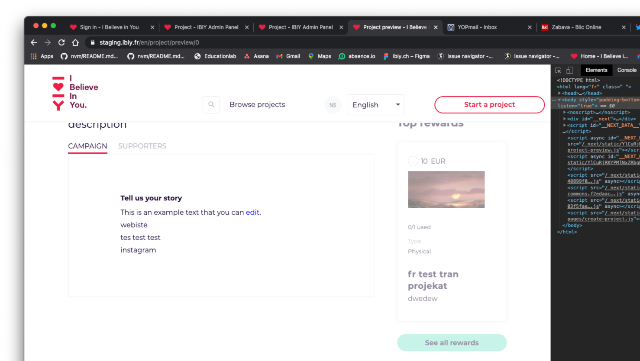Click the search magnifier icon on the site
This screenshot has width=640, height=361.
[x=211, y=105]
